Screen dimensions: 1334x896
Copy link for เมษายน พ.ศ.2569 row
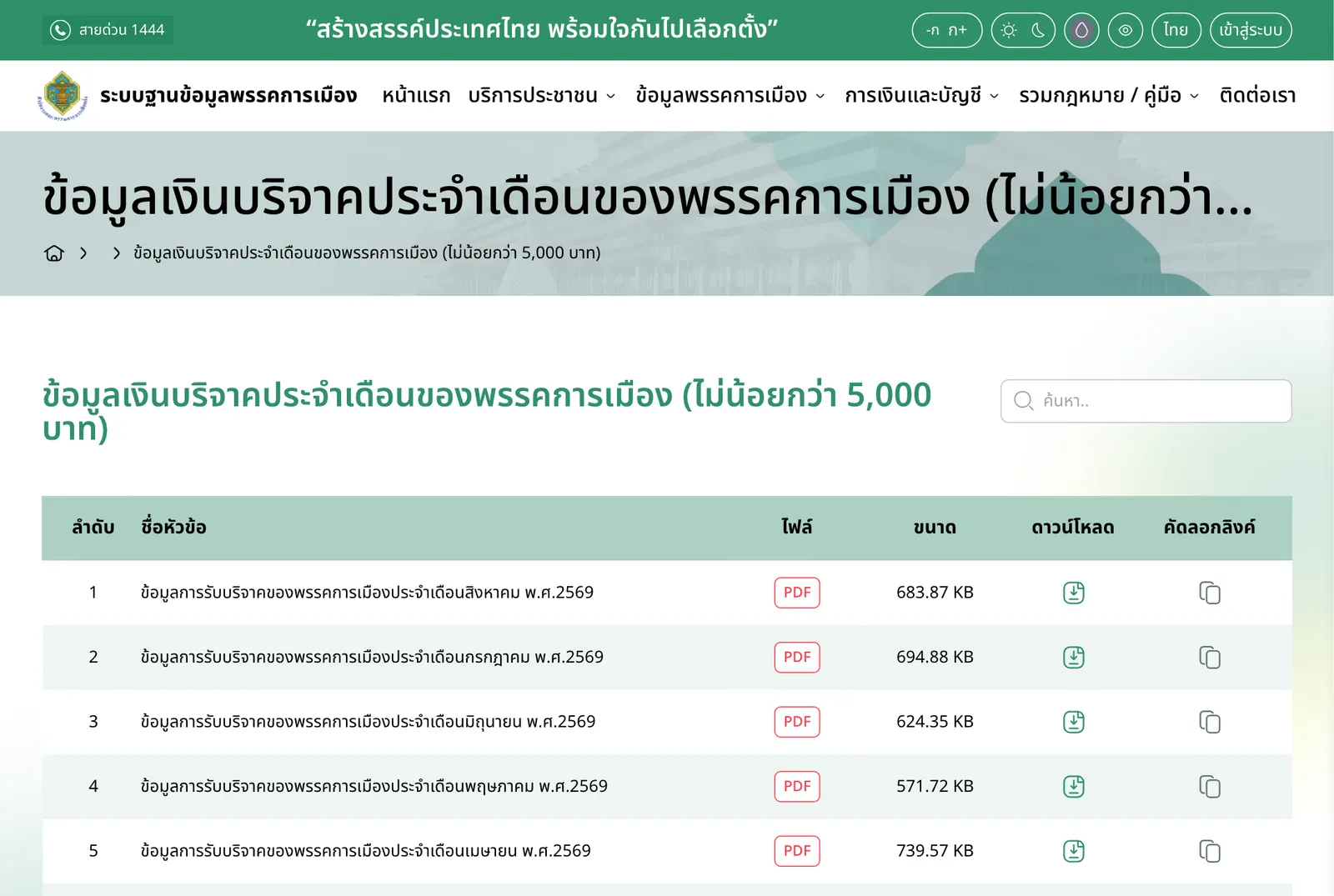(x=1210, y=851)
